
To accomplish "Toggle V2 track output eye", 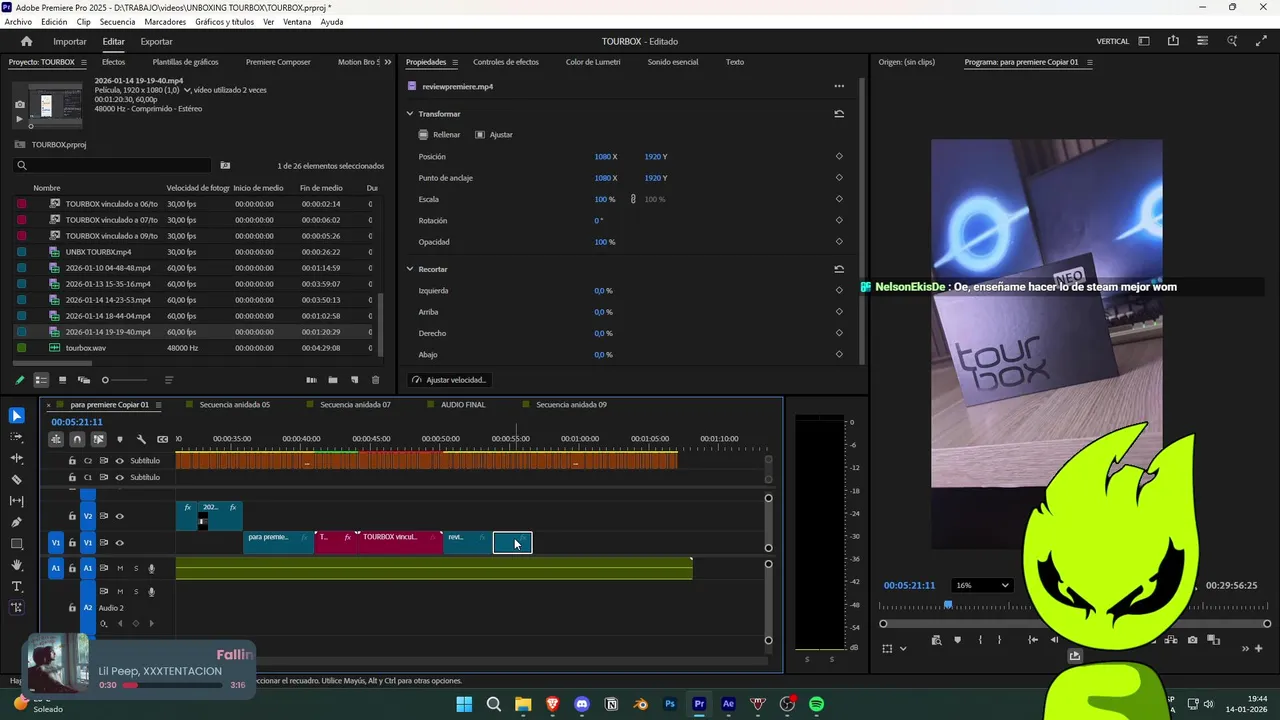I will pyautogui.click(x=120, y=517).
